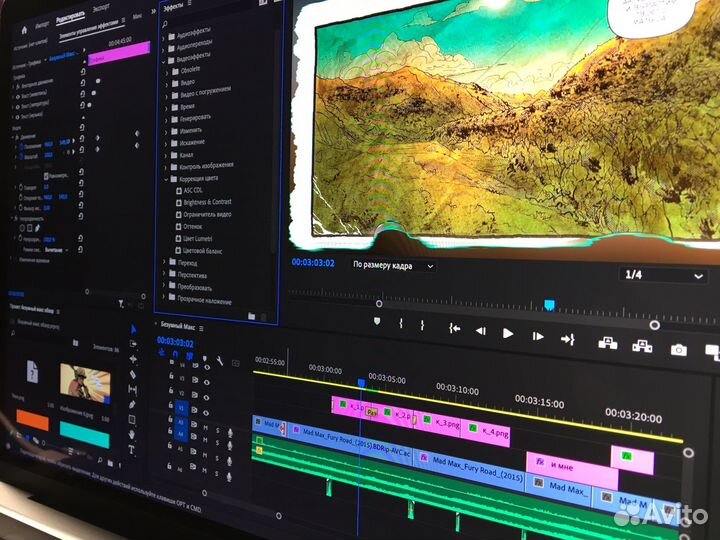Select the Hand tool in the toolbar
Viewport: 720px width, 540px height.
pos(131,432)
